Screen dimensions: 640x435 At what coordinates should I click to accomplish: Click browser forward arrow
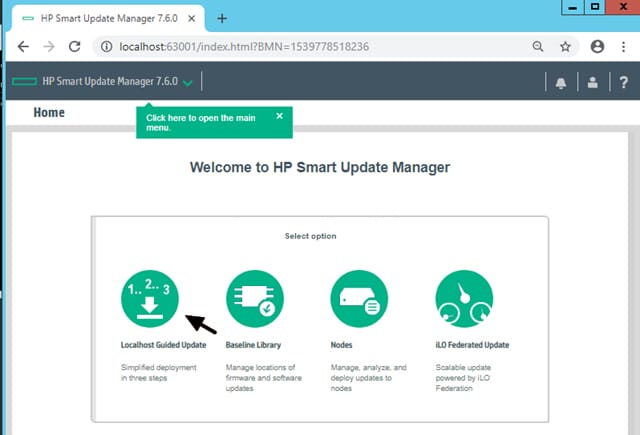point(49,47)
